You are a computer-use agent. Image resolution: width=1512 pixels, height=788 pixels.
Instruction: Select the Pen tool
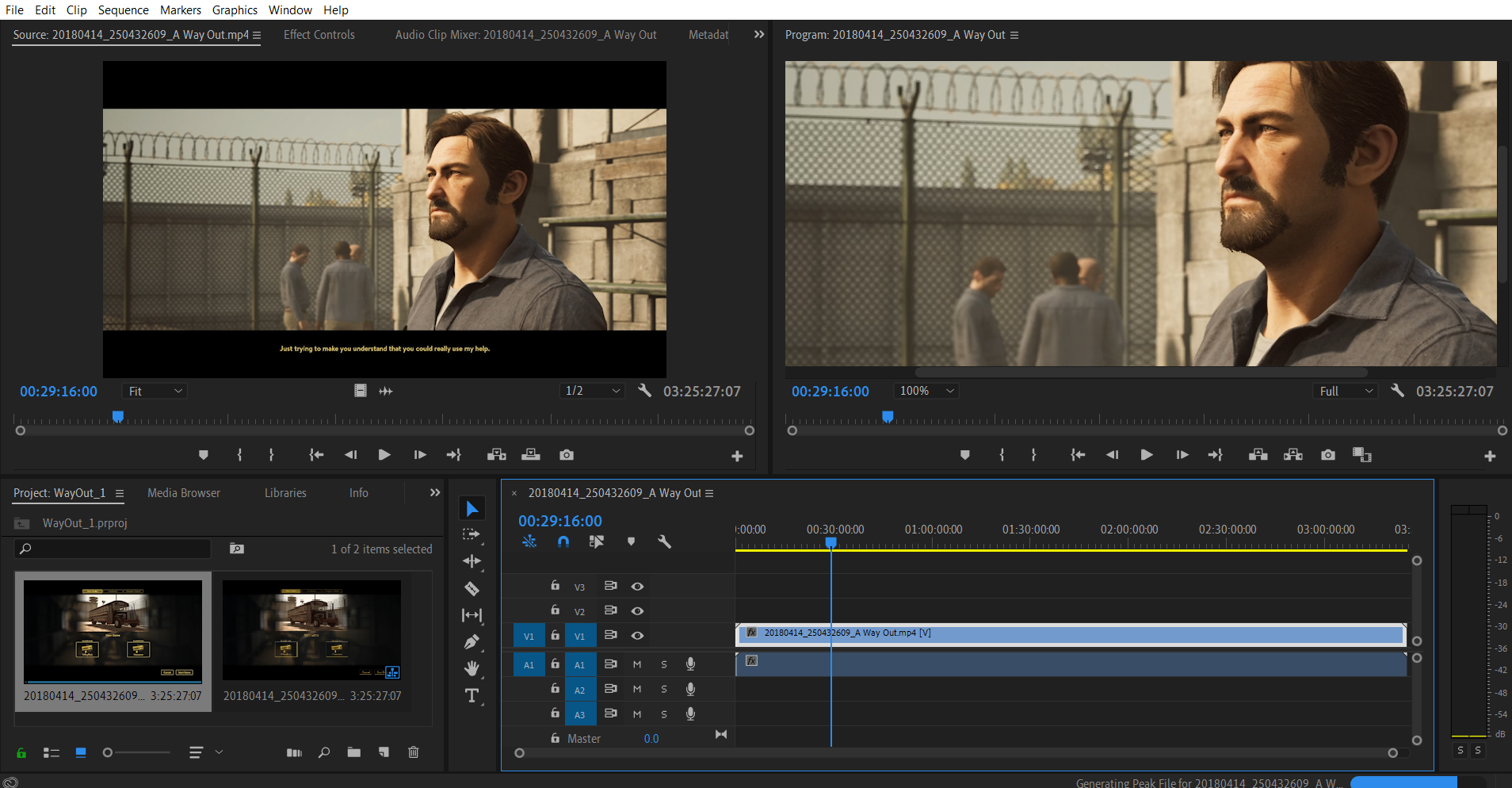coord(472,642)
